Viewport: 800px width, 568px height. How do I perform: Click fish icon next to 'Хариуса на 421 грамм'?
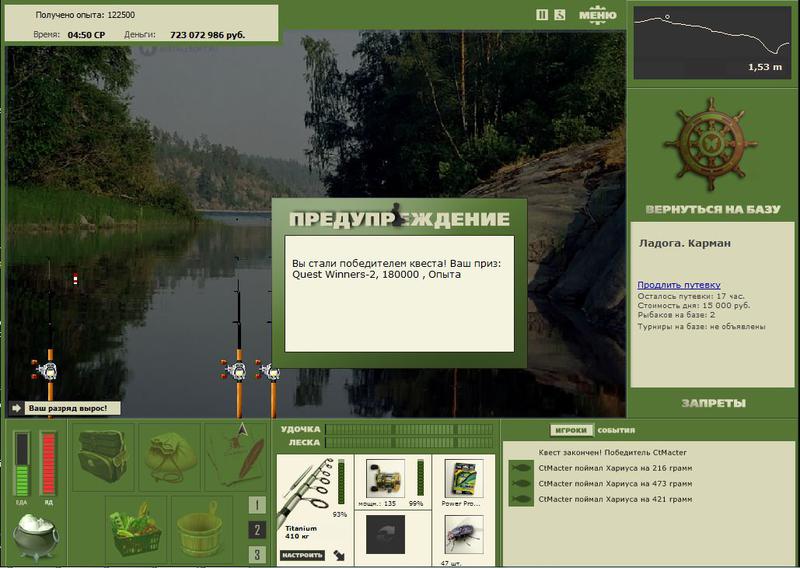coord(520,499)
